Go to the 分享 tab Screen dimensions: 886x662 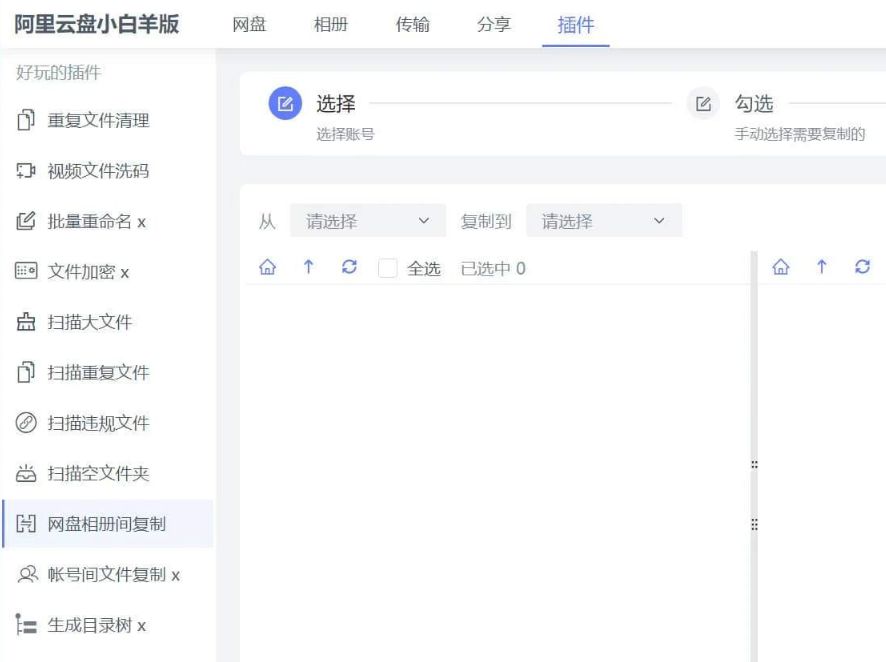(x=494, y=24)
